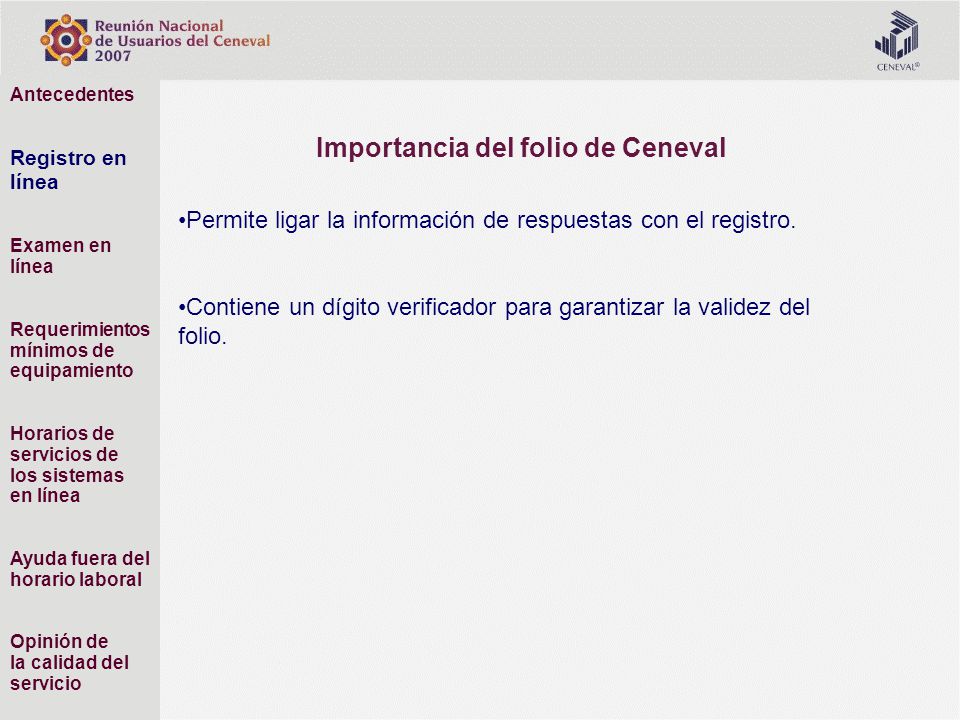Open Examen en línea section
Screen dimensions: 960x720
click(x=61, y=255)
